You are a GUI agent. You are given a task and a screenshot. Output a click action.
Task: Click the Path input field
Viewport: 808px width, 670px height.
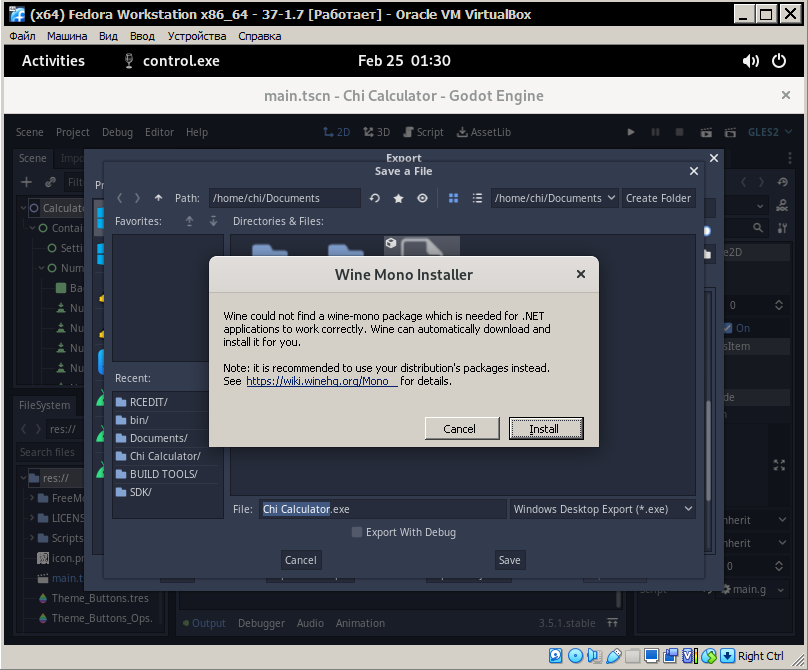tap(284, 198)
